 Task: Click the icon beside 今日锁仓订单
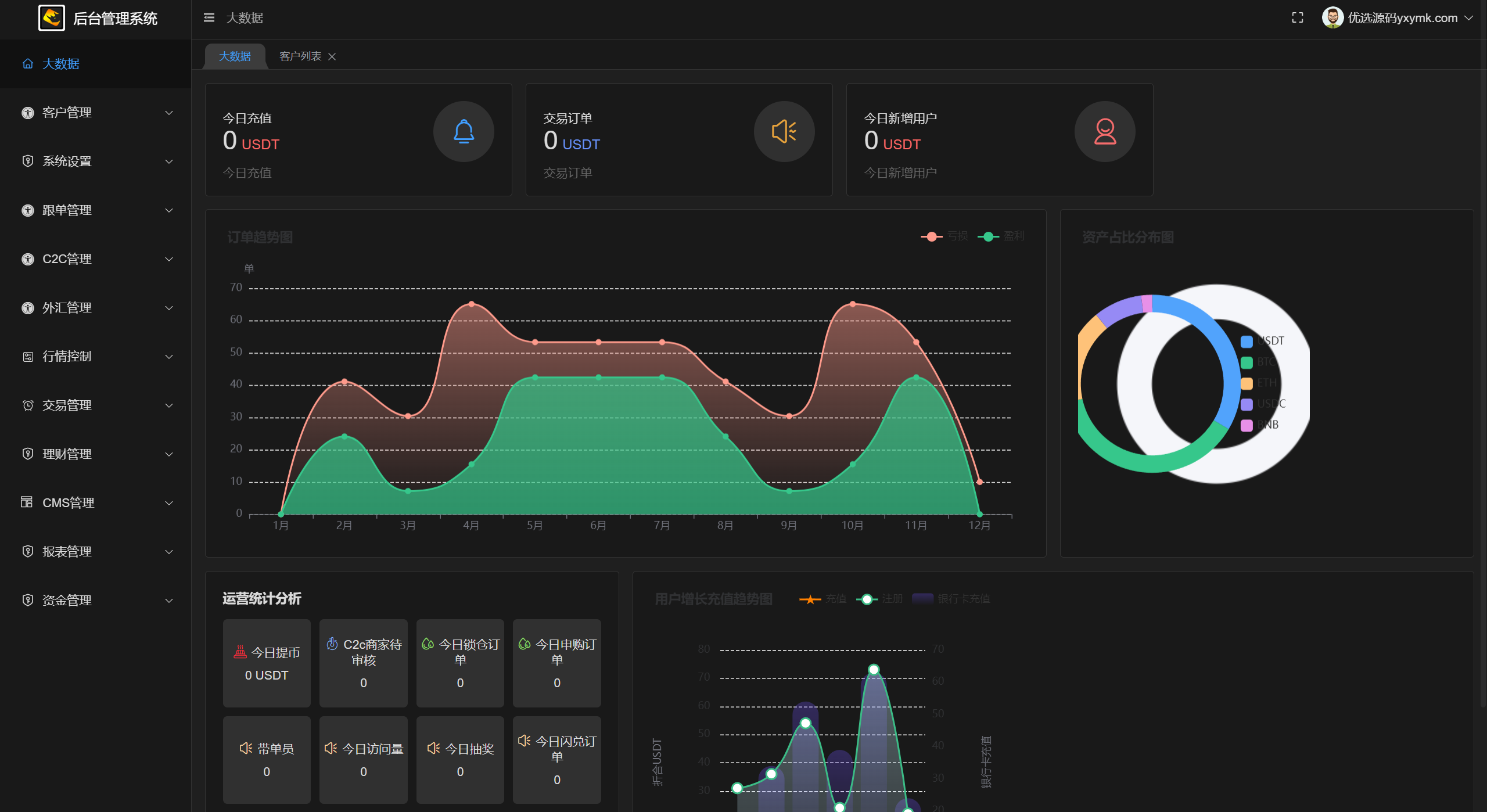pyautogui.click(x=428, y=644)
